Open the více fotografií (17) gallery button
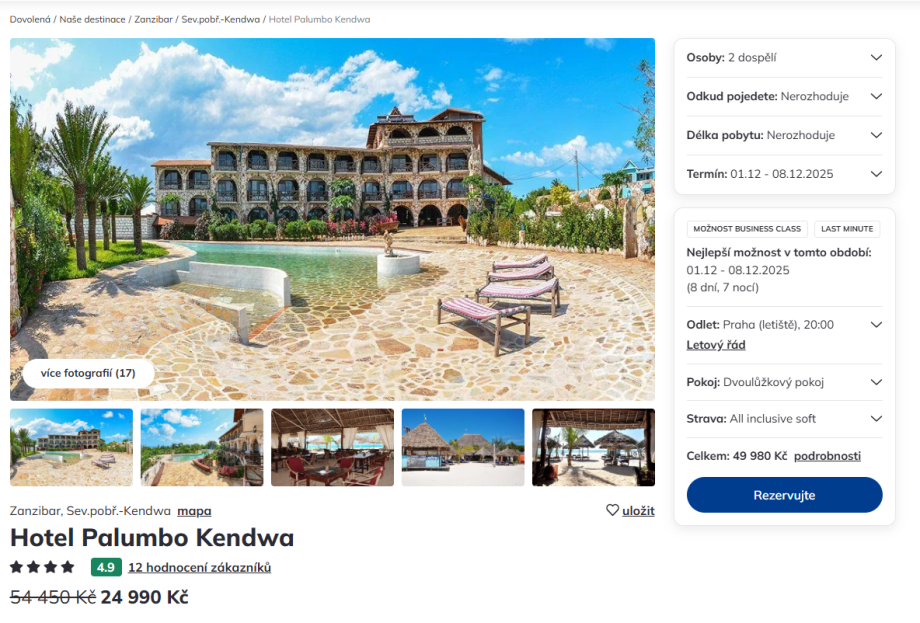Viewport: 920px width, 623px height. [x=88, y=373]
